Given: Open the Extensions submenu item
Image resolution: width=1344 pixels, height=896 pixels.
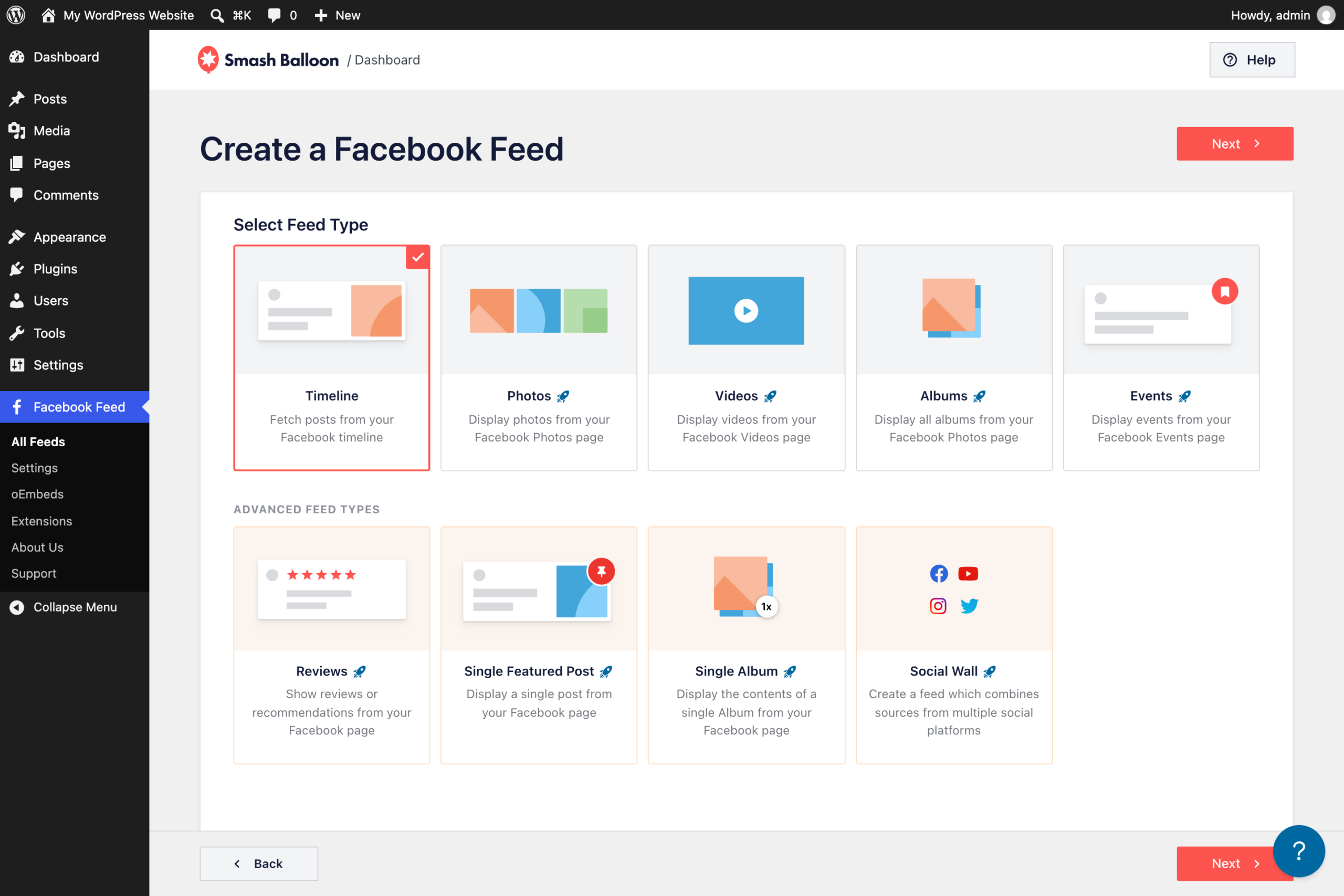Looking at the screenshot, I should [x=41, y=521].
